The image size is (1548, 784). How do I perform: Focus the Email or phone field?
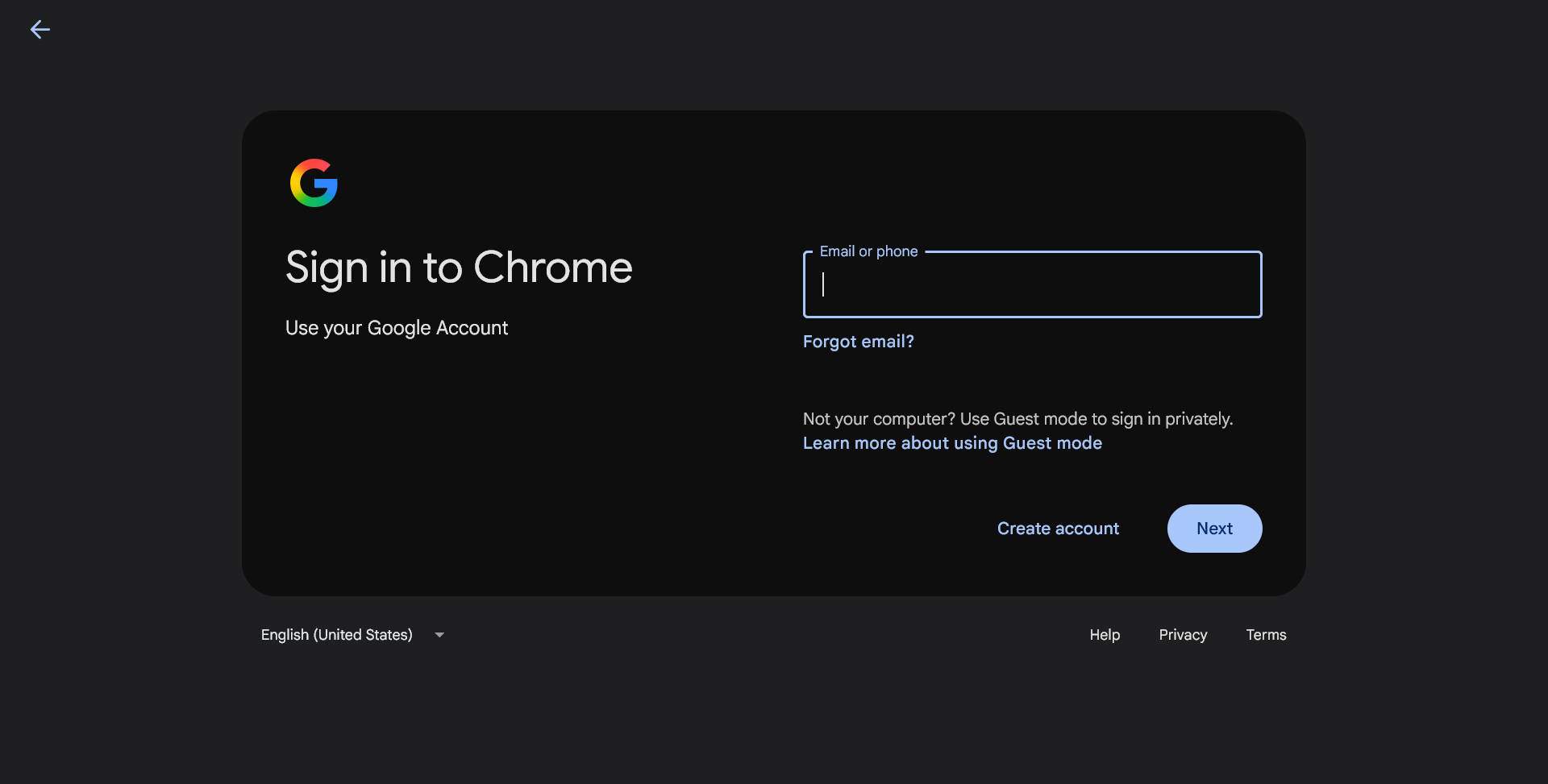coord(1032,284)
